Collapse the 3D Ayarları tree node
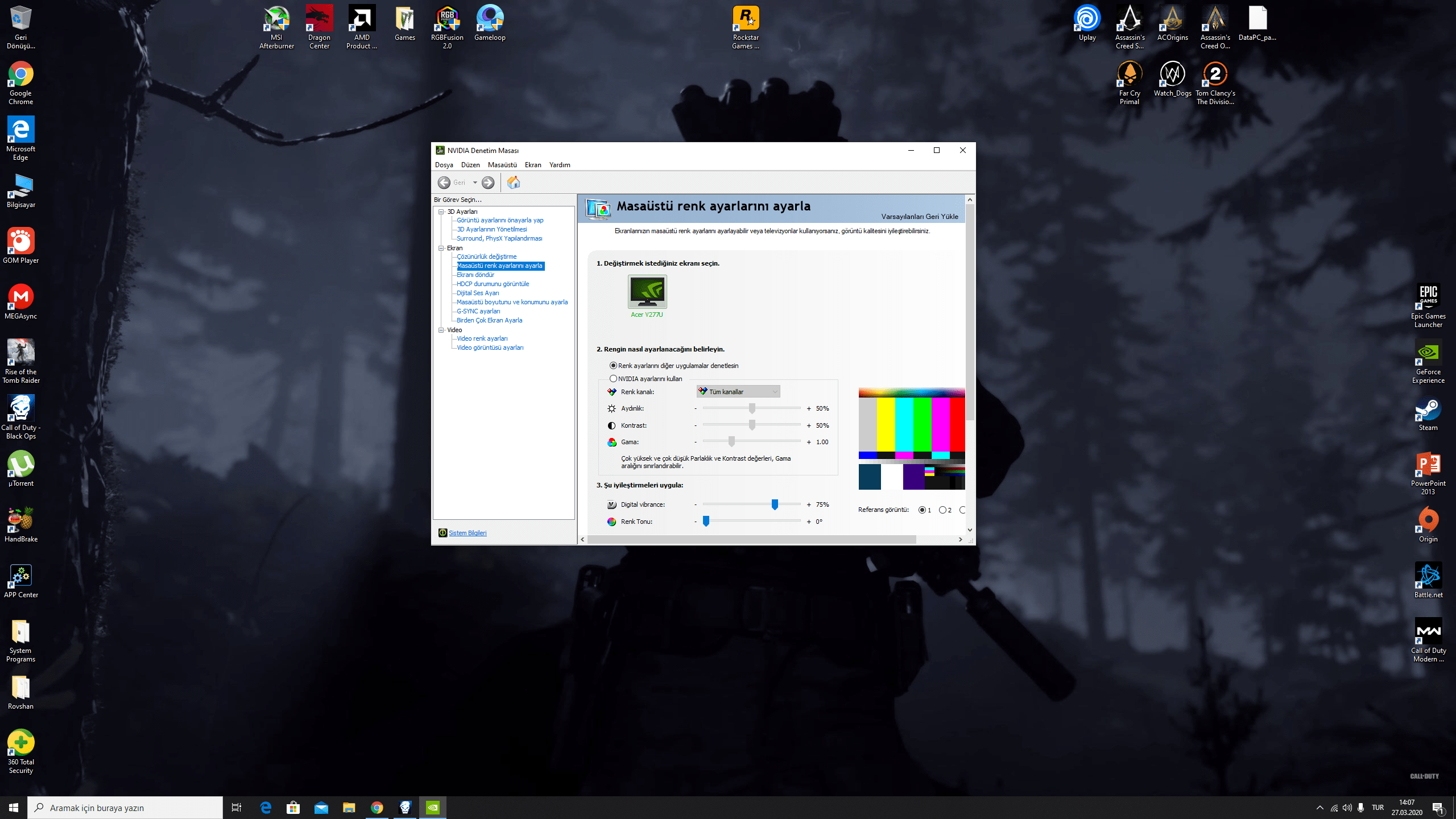The height and width of the screenshot is (819, 1456). pos(441,212)
